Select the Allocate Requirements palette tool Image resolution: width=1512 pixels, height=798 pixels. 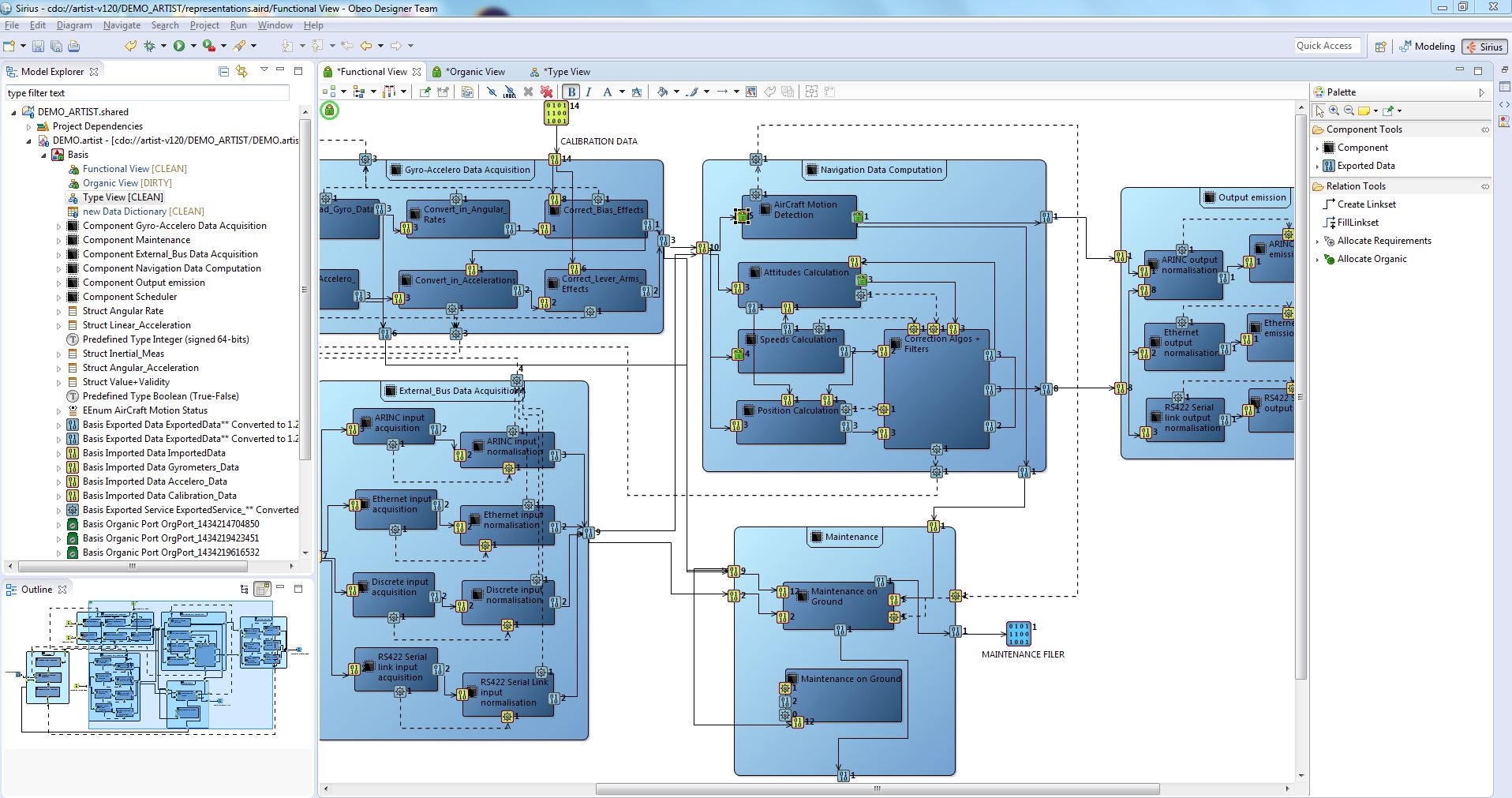[x=1383, y=241]
